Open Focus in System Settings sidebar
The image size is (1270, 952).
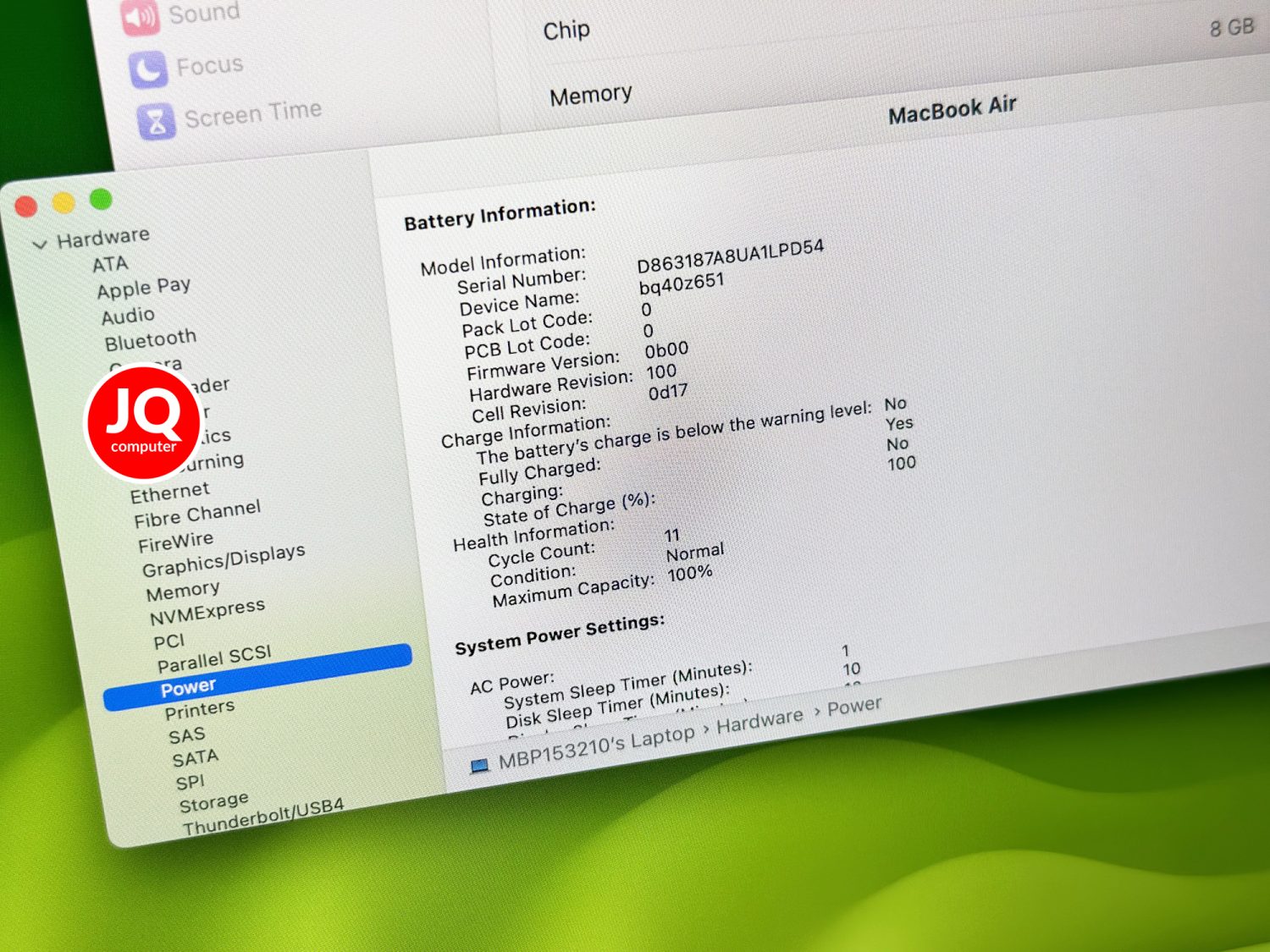click(x=209, y=65)
